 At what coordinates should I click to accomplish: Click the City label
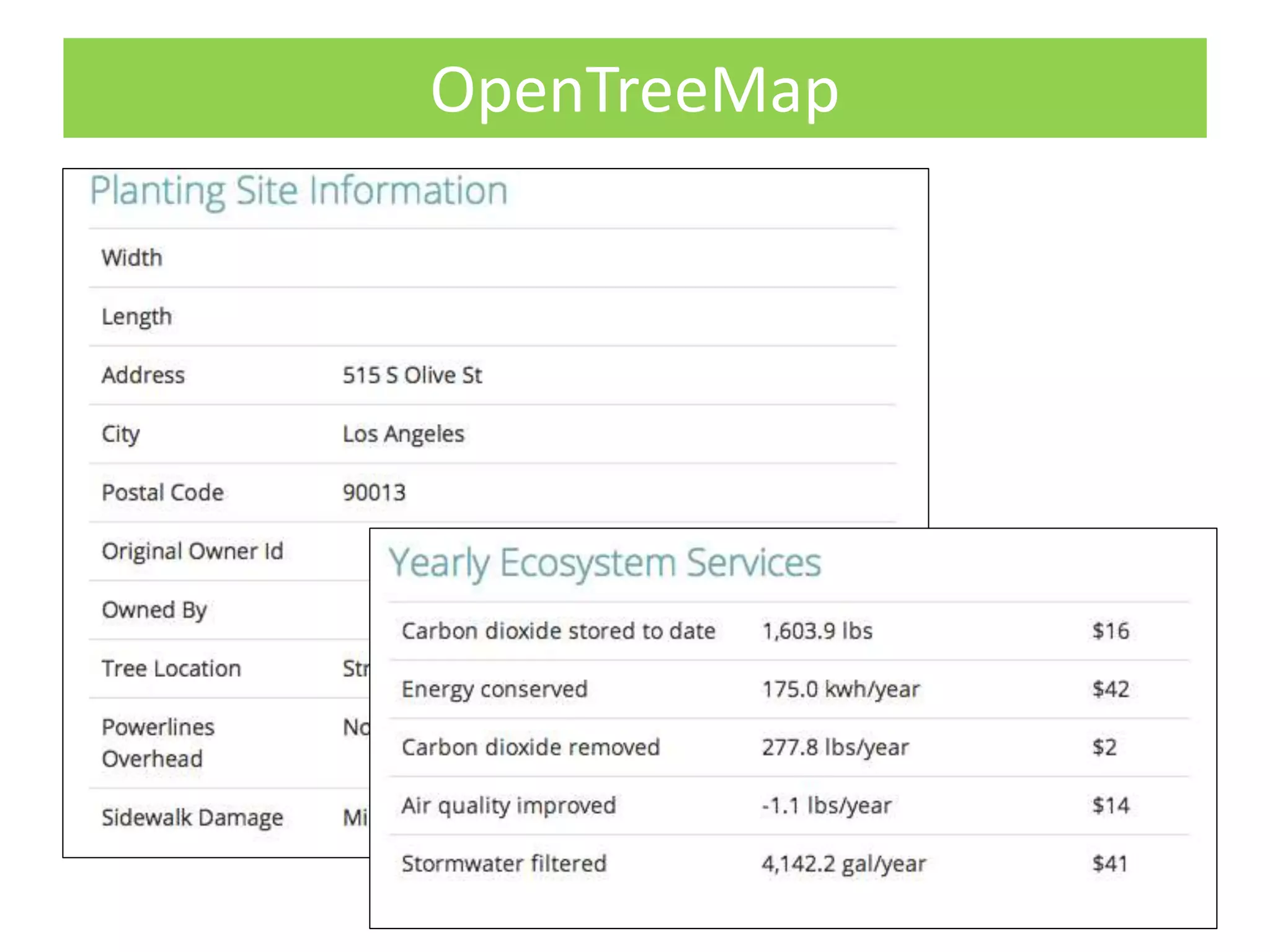coord(121,434)
